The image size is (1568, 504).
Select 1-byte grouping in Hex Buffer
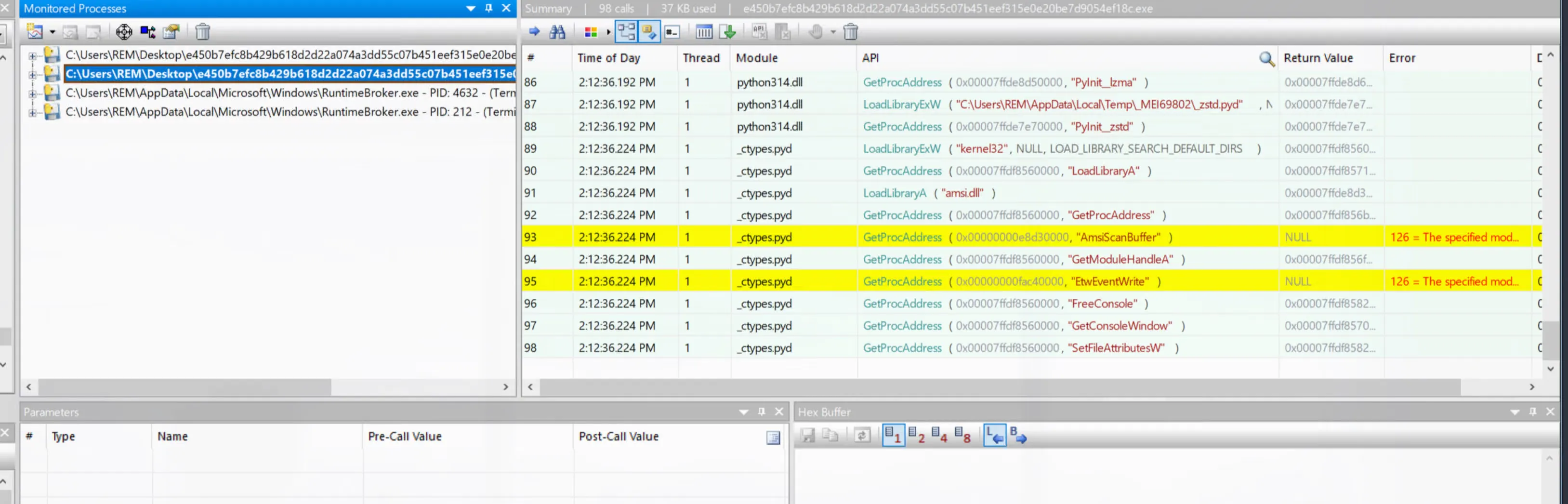(x=893, y=436)
